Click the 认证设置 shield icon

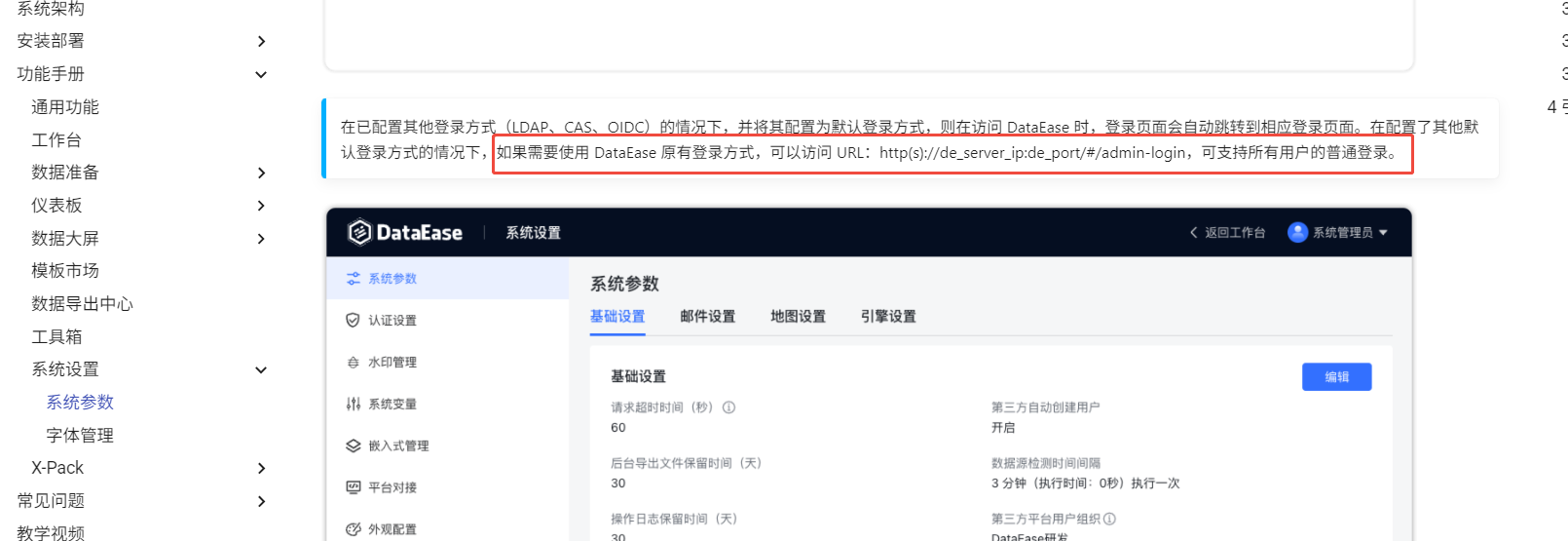pyautogui.click(x=354, y=321)
